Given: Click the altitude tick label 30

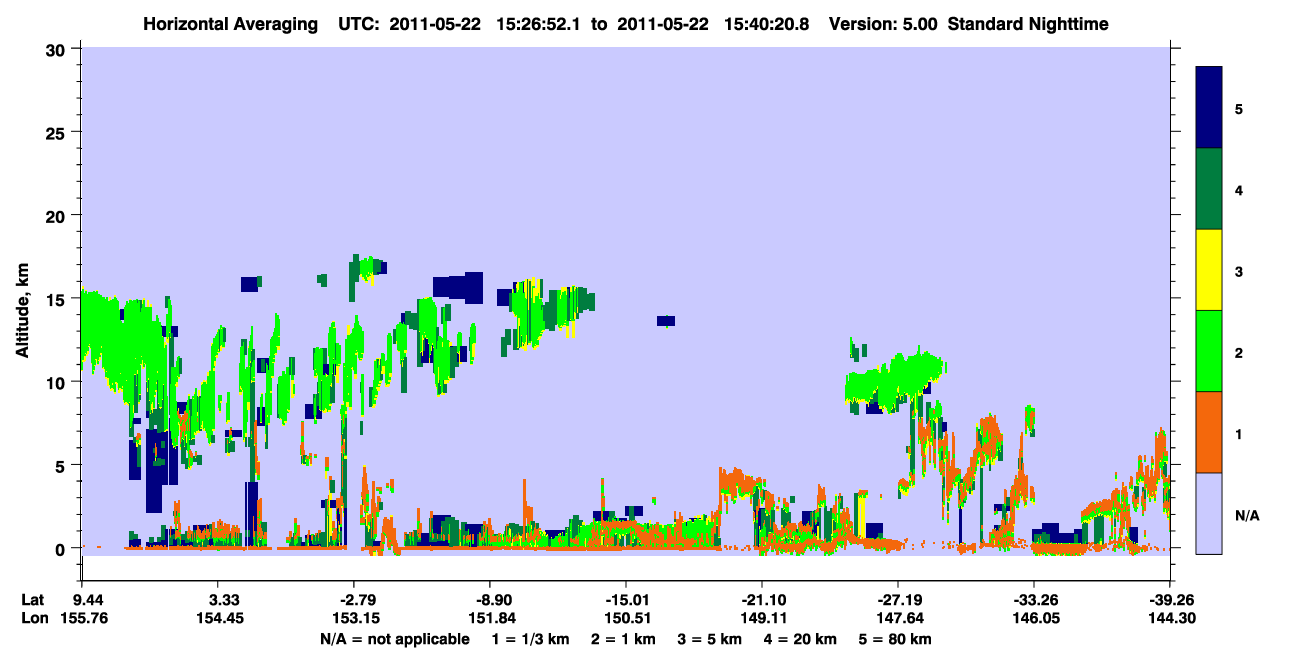Looking at the screenshot, I should pyautogui.click(x=58, y=49).
